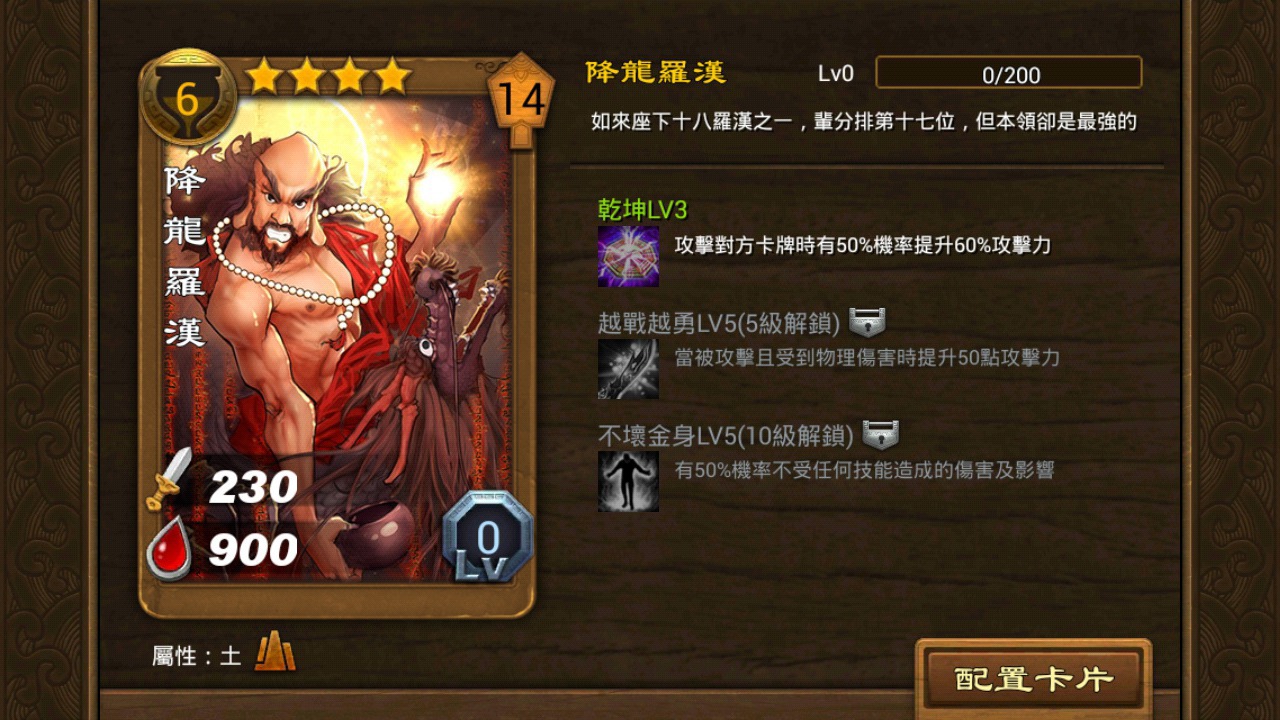Screen dimensions: 1280x720
Task: Tap the lock icon beside 越戰越勇LV5
Action: tap(867, 322)
